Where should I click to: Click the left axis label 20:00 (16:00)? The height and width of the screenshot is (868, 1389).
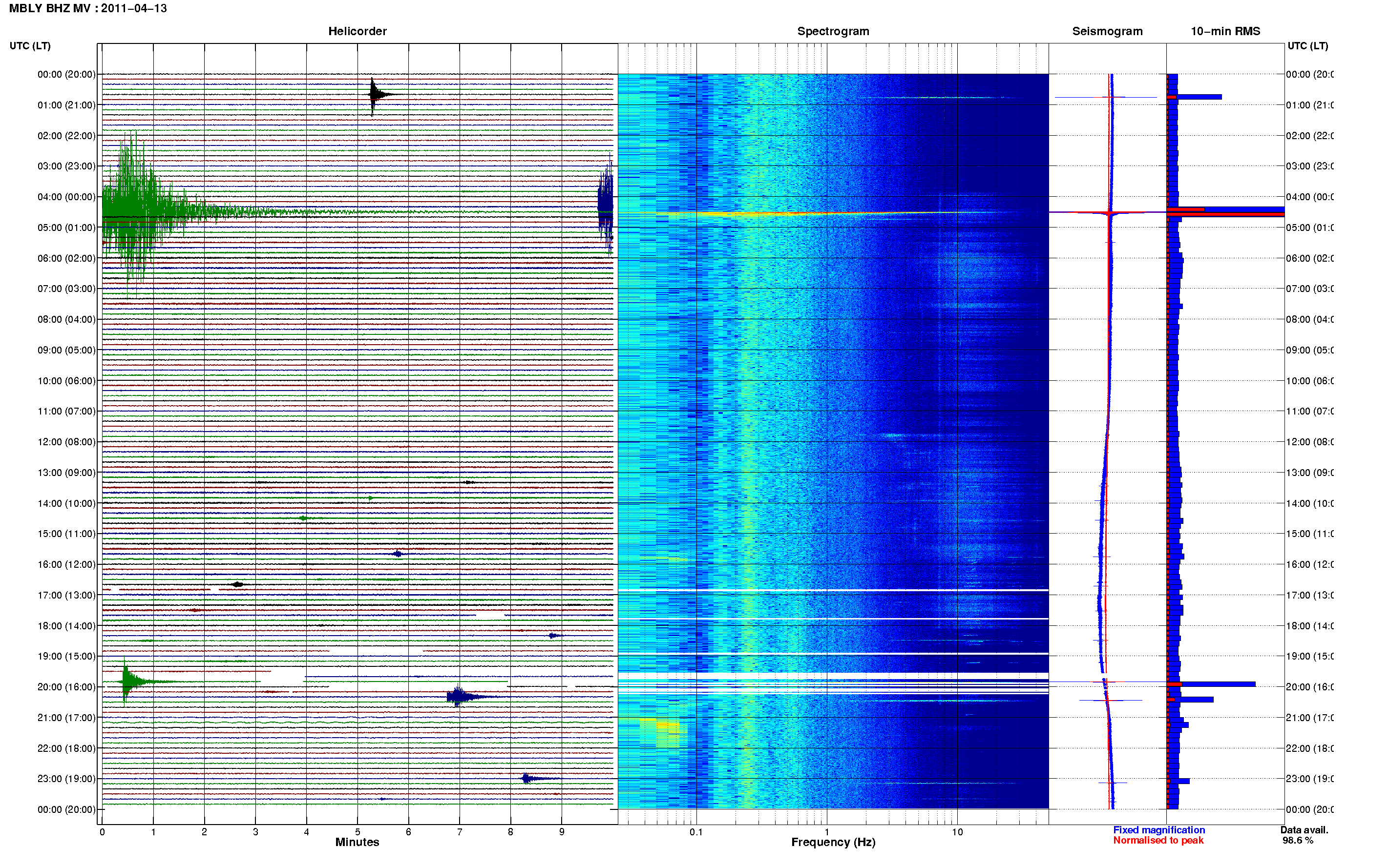[66, 687]
